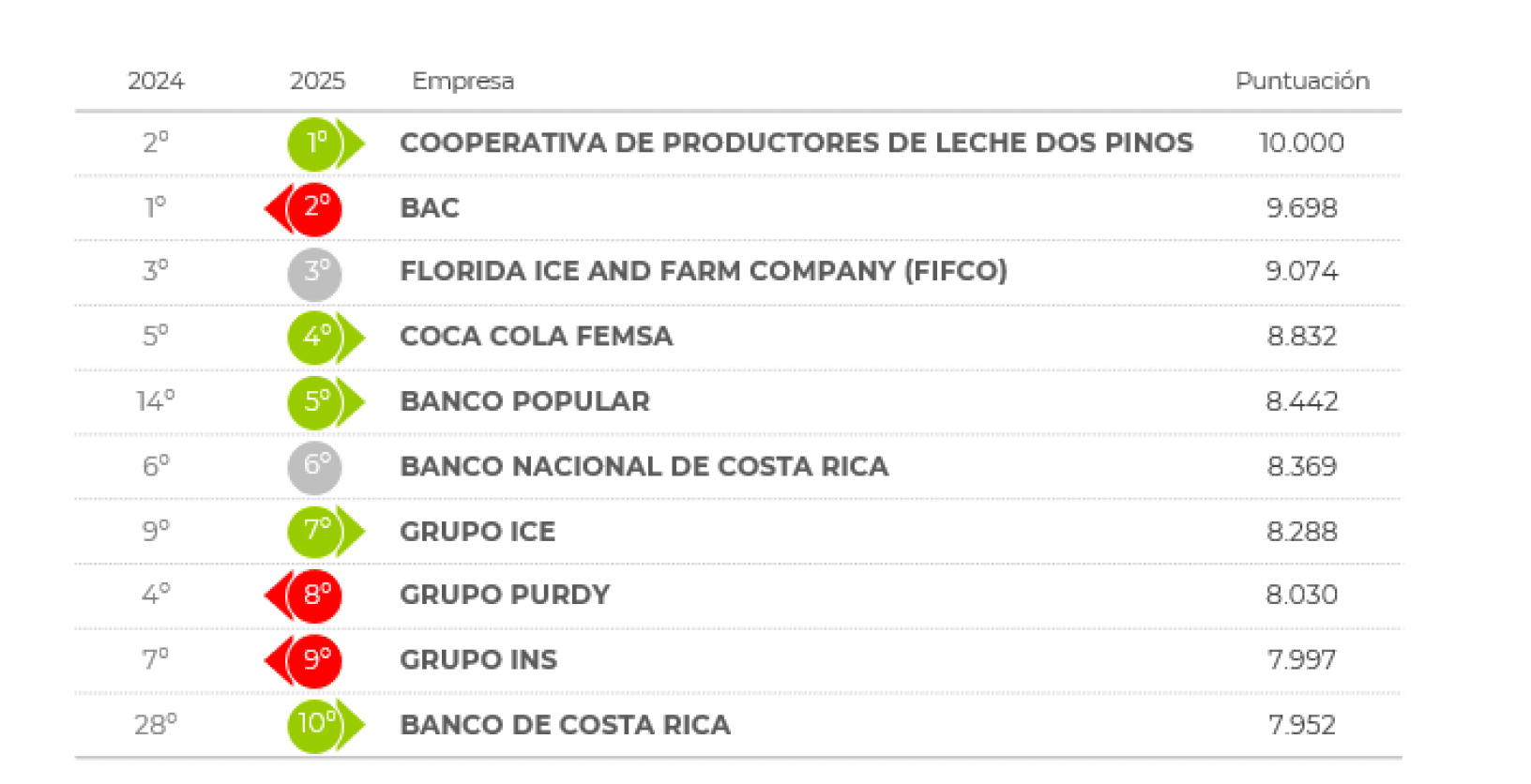Select the gray 3º rank badge

tap(315, 273)
